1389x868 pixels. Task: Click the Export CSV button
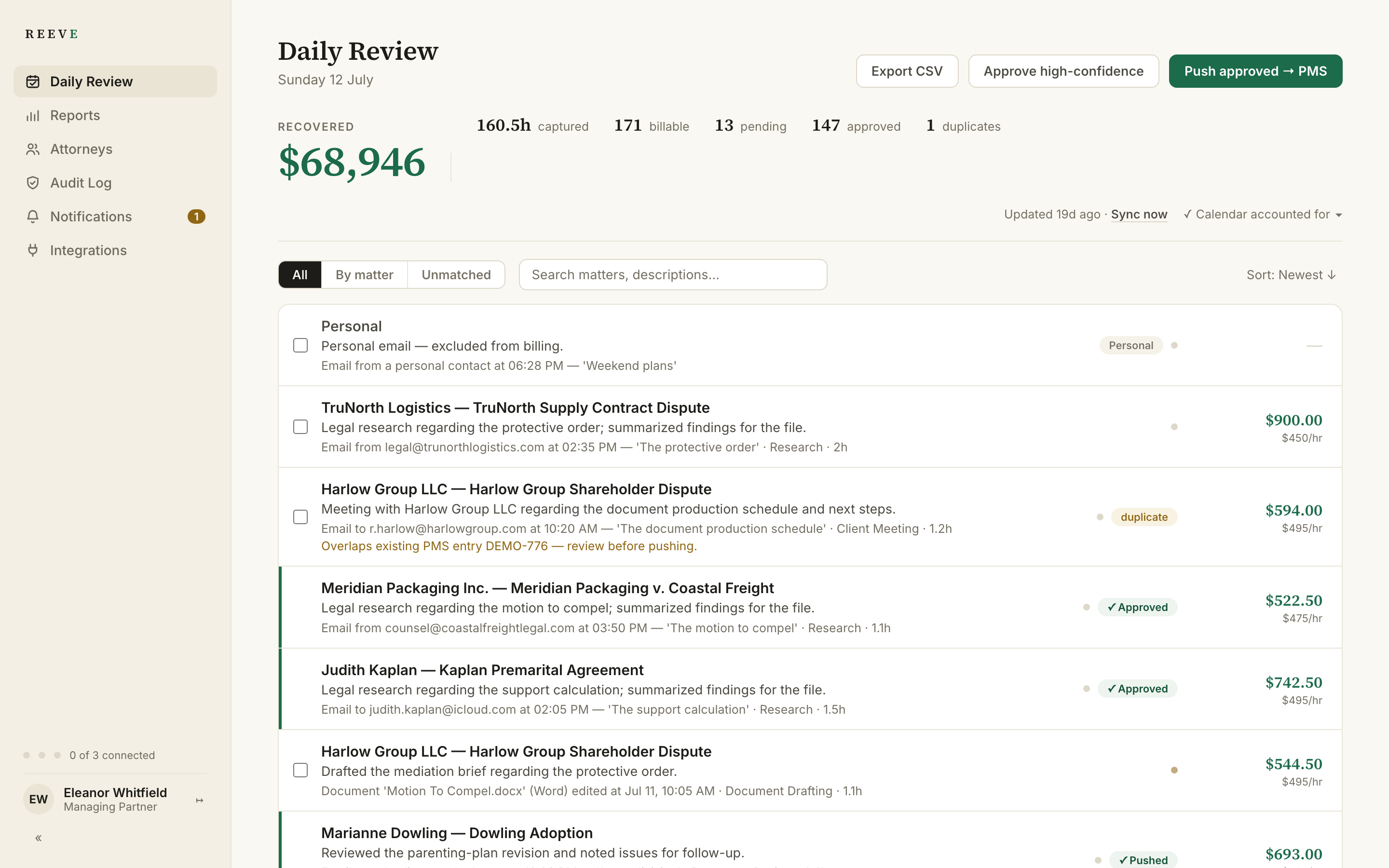pyautogui.click(x=907, y=71)
